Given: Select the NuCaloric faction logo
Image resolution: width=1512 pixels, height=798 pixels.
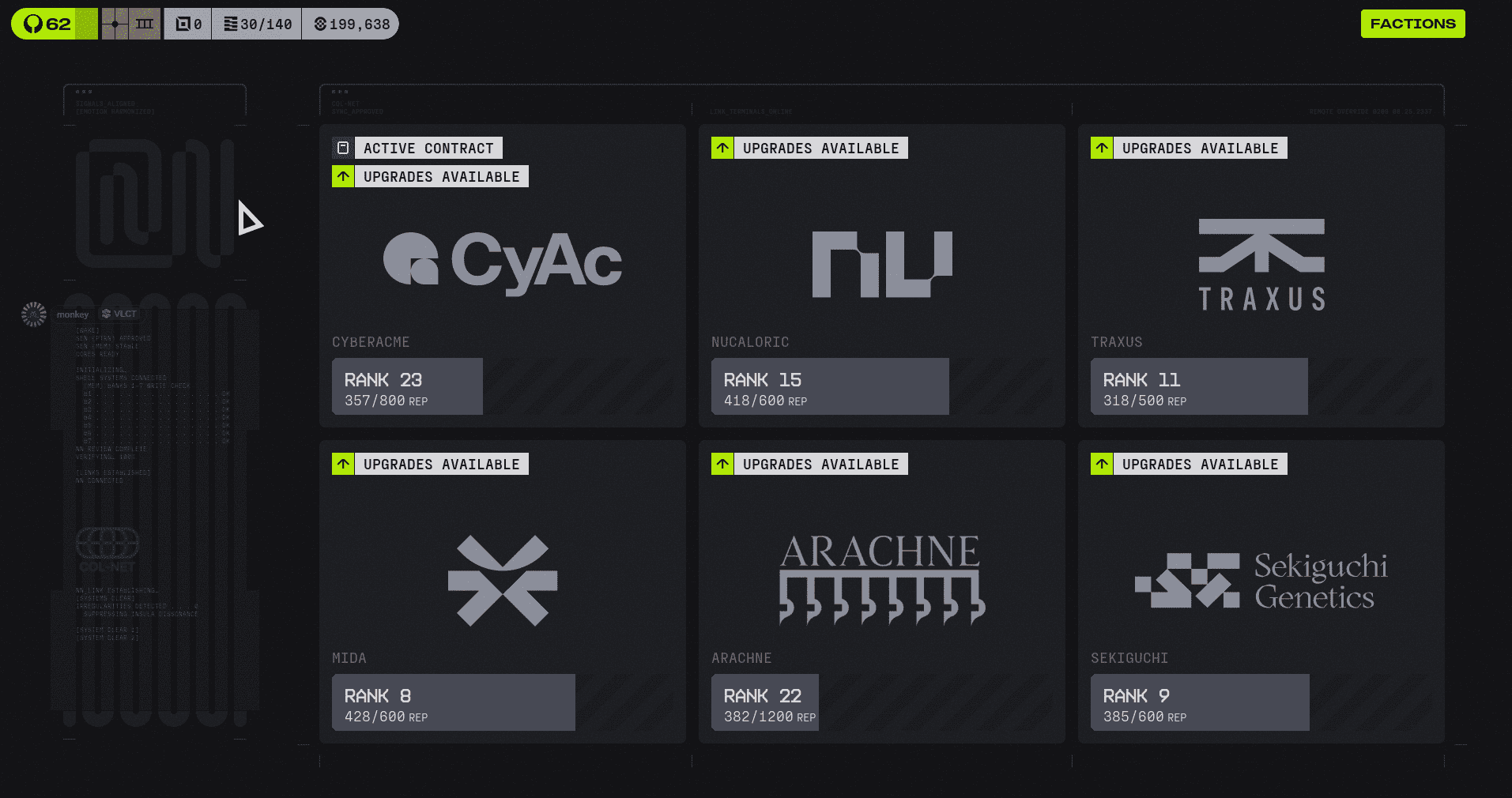Looking at the screenshot, I should (x=882, y=264).
